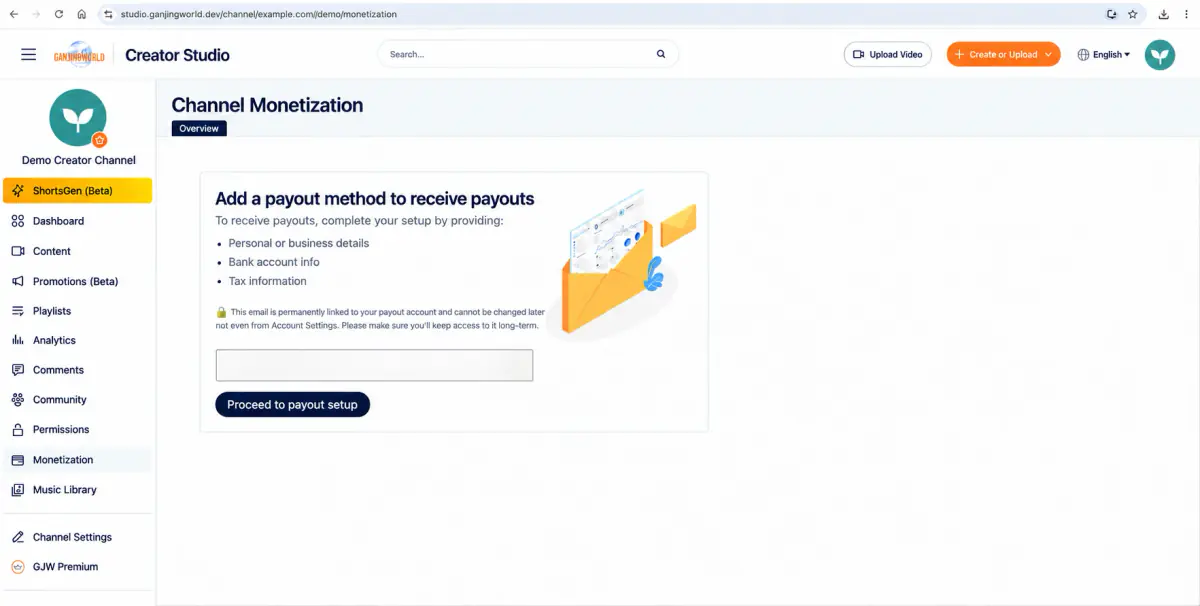Click the install app icon in address bar
1200x606 pixels.
point(1111,15)
